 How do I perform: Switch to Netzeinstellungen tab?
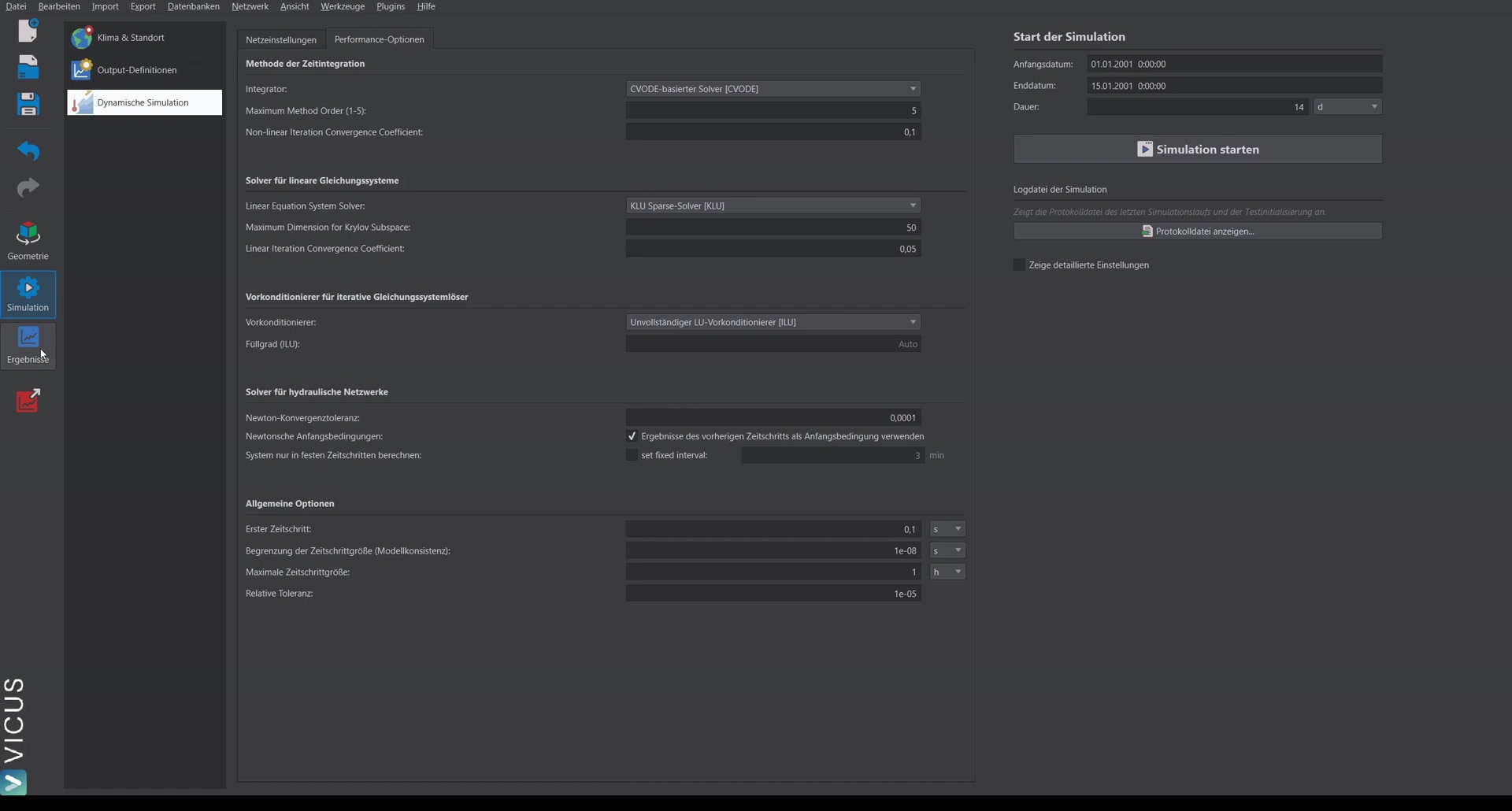click(x=281, y=39)
